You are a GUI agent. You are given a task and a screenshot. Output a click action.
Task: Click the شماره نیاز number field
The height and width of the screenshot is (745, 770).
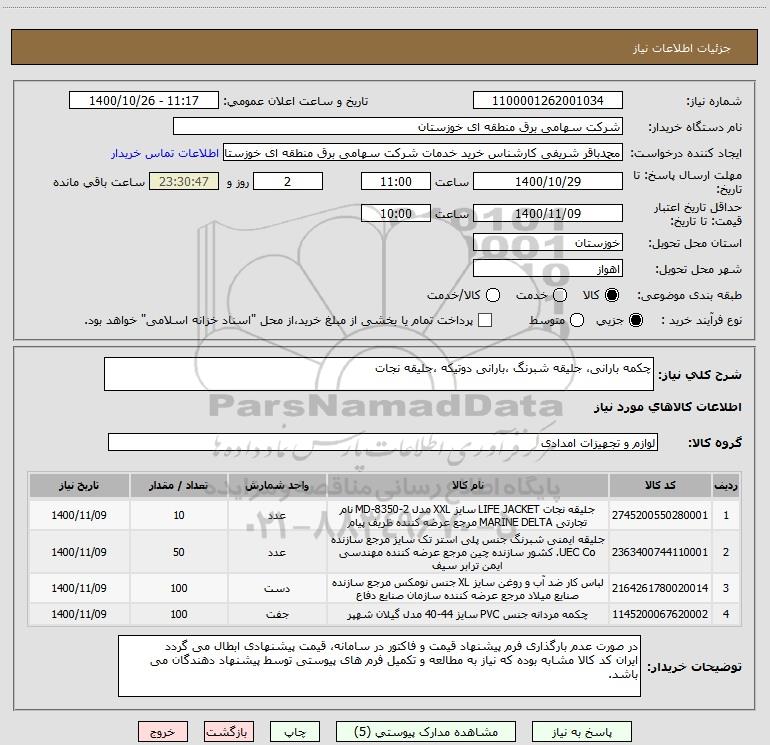(547, 101)
